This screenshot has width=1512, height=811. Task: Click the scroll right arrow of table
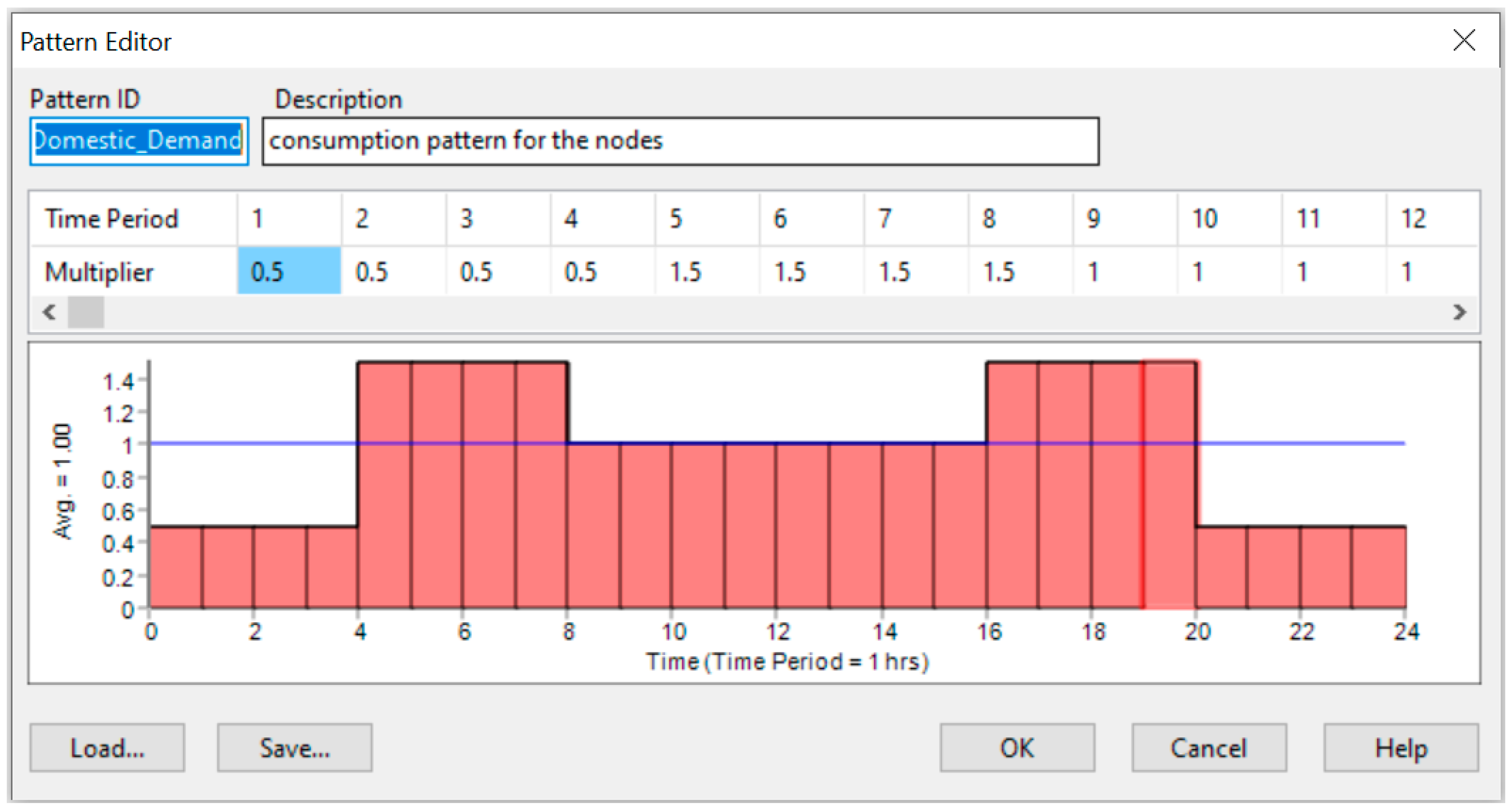pos(1460,312)
